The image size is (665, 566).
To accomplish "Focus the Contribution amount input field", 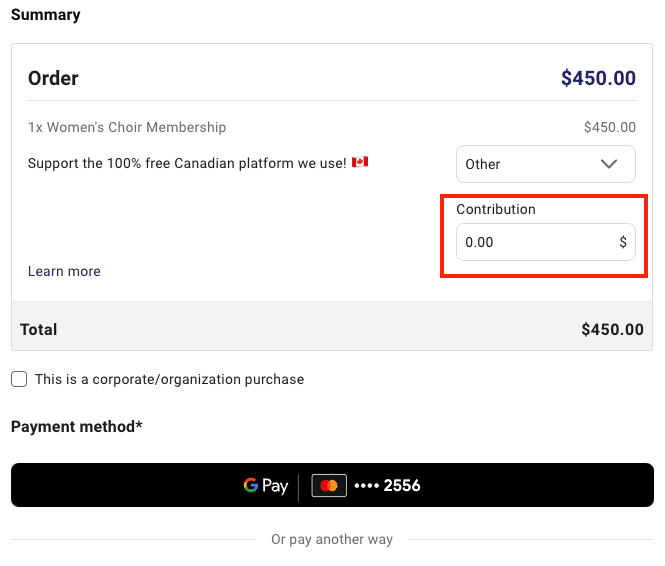I will pos(545,242).
